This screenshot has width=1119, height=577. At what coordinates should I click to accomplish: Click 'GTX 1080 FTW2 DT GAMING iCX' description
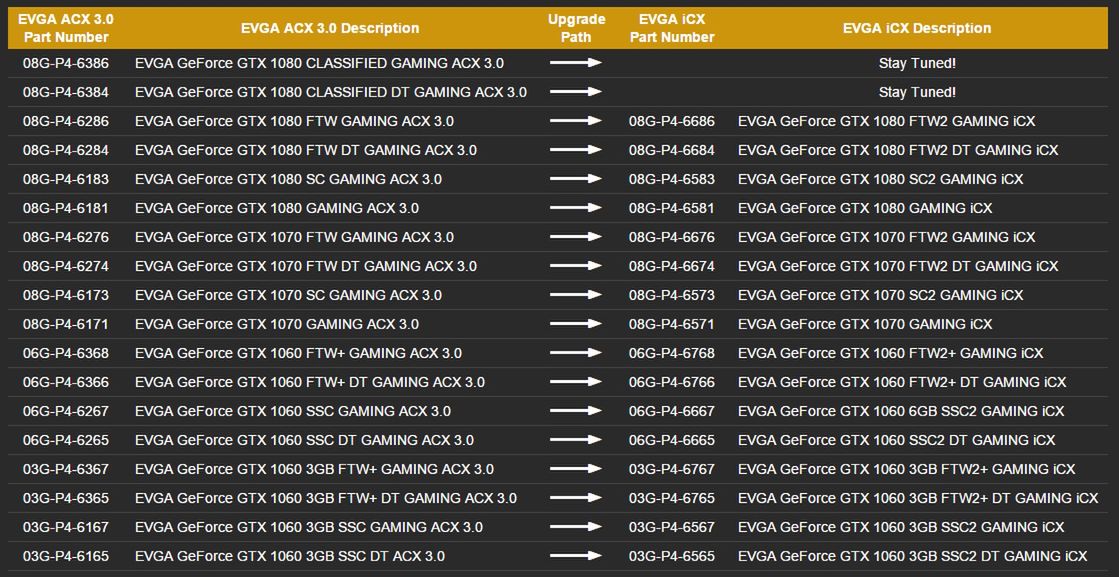pos(898,150)
